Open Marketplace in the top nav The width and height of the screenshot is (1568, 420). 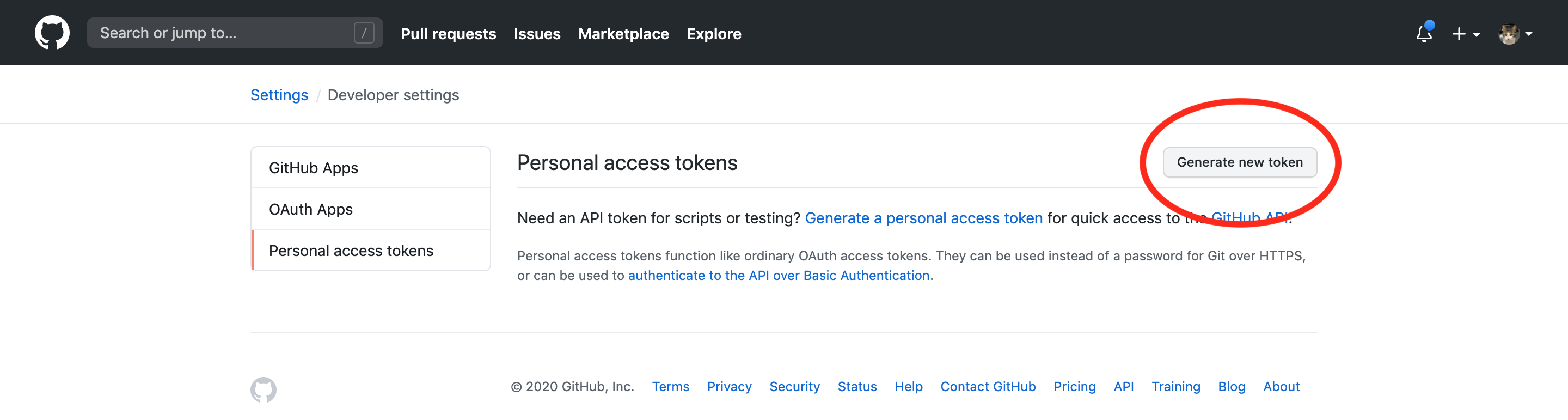623,34
